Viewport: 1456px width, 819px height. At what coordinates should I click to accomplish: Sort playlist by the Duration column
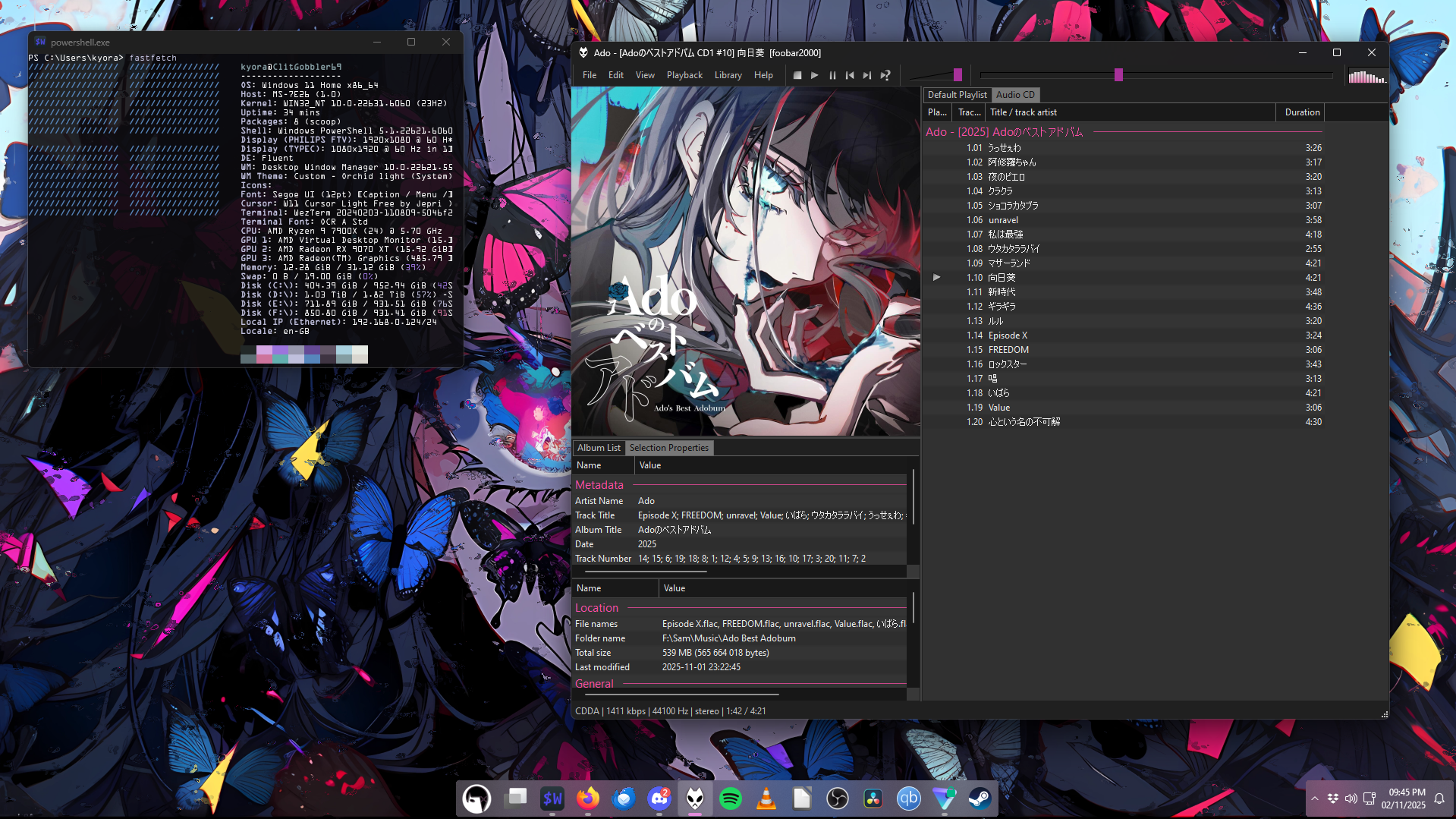(1300, 112)
